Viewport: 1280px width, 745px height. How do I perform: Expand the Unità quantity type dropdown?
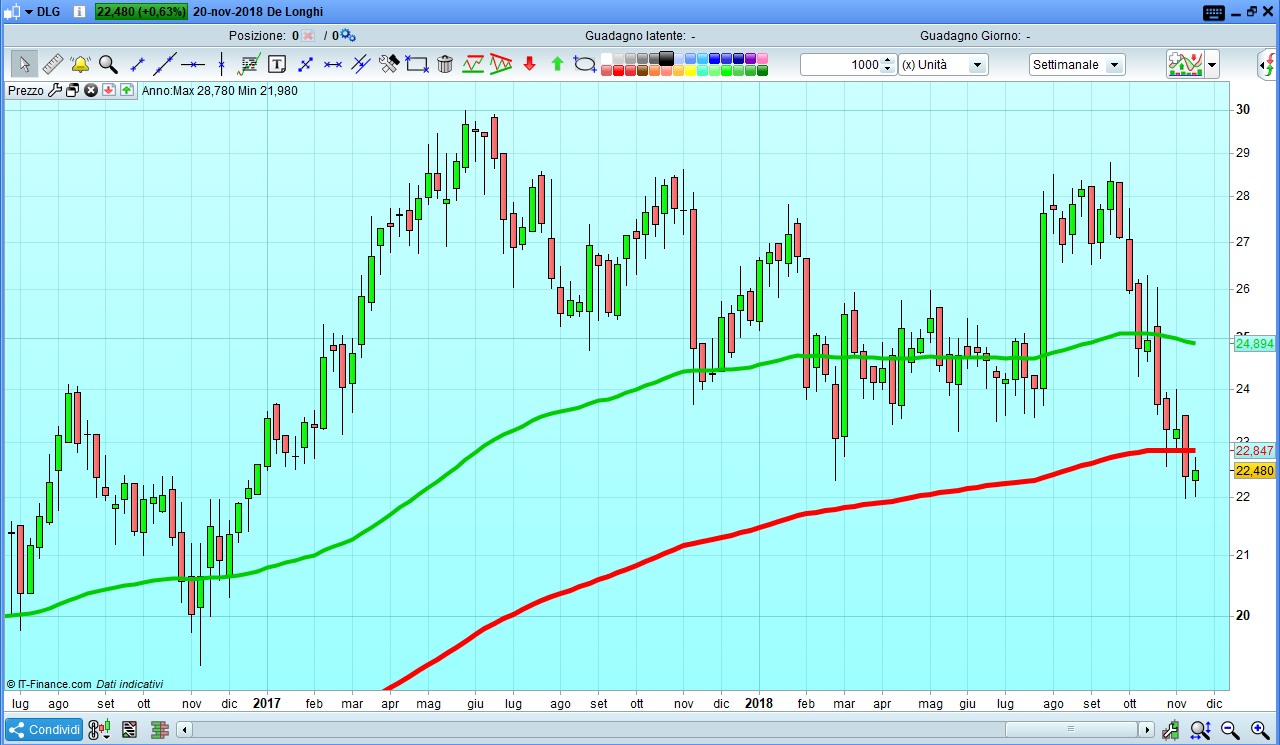(x=977, y=65)
